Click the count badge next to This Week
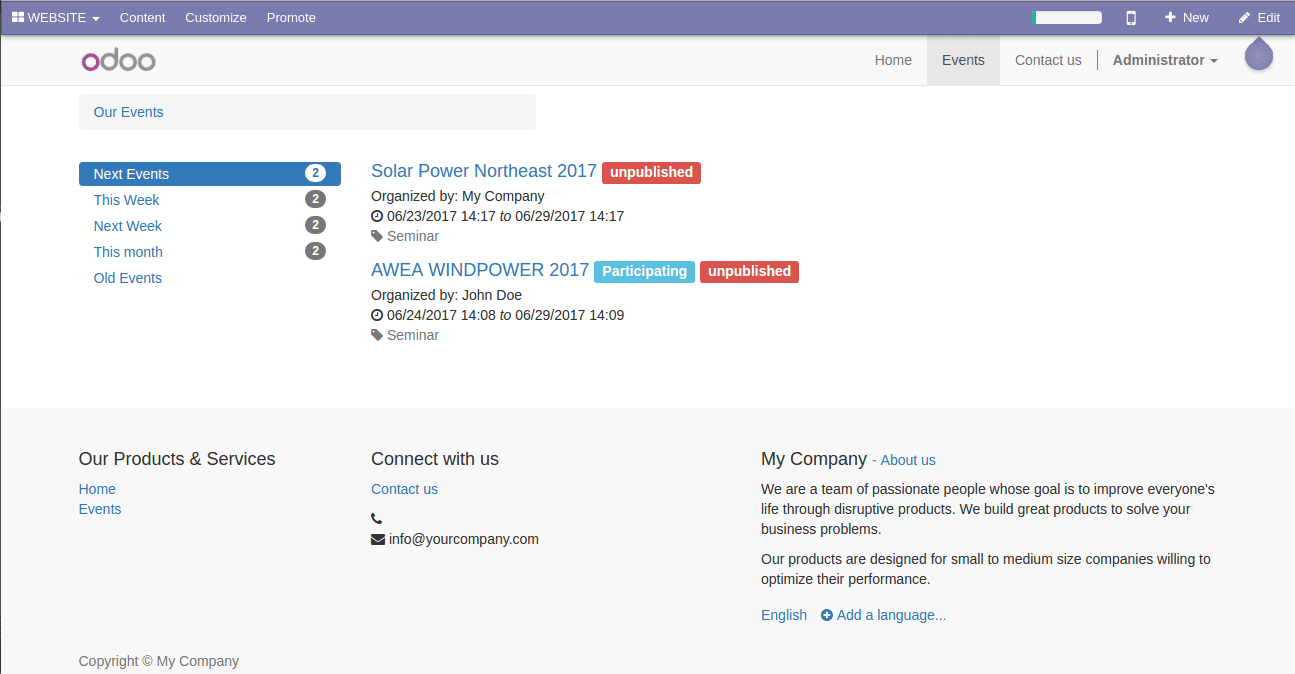This screenshot has width=1295, height=674. [315, 199]
